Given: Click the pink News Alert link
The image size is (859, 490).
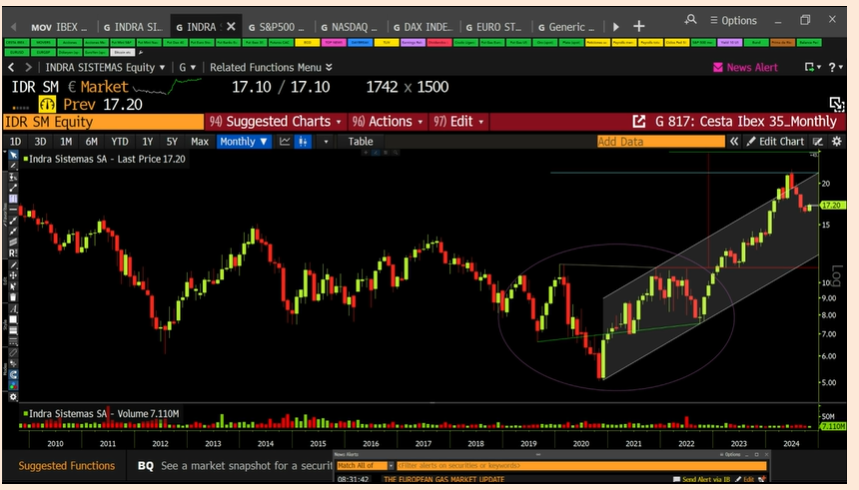Looking at the screenshot, I should point(746,67).
